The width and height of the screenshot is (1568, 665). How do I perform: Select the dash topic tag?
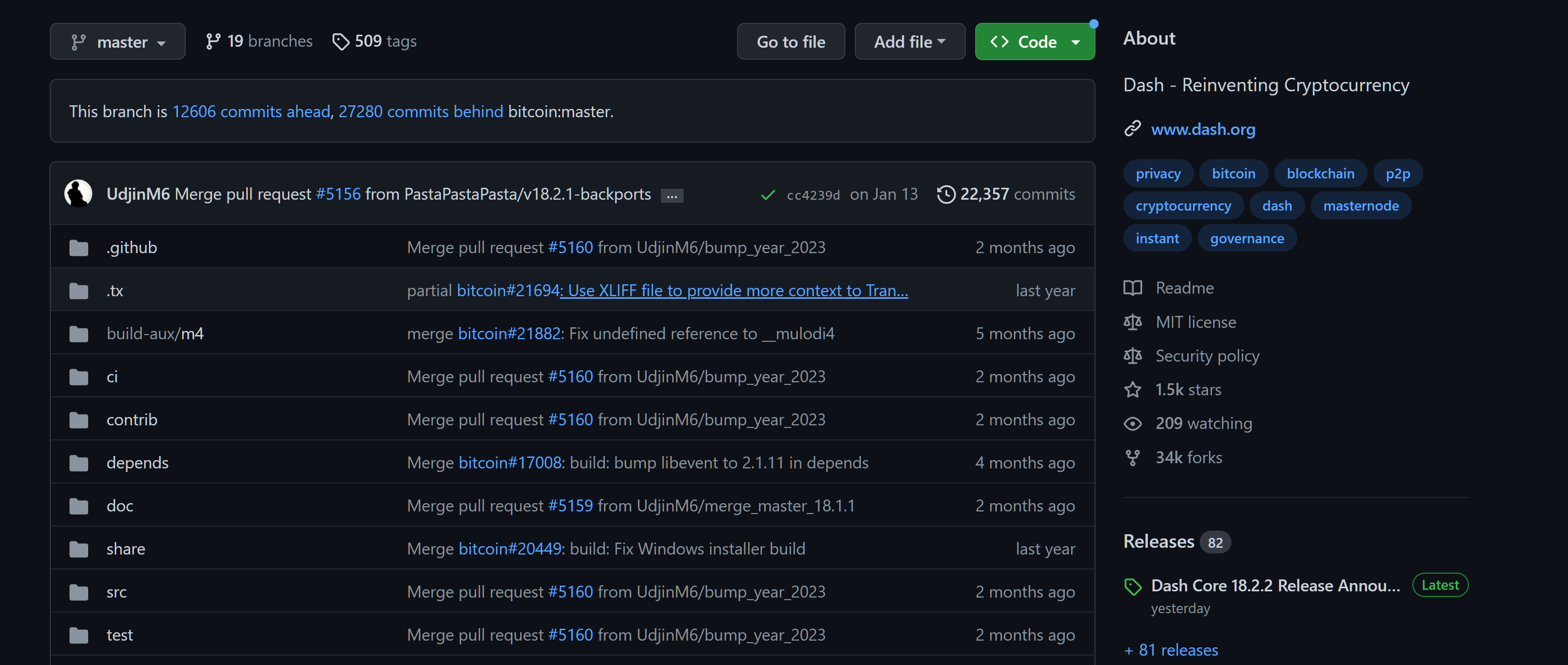click(x=1276, y=206)
